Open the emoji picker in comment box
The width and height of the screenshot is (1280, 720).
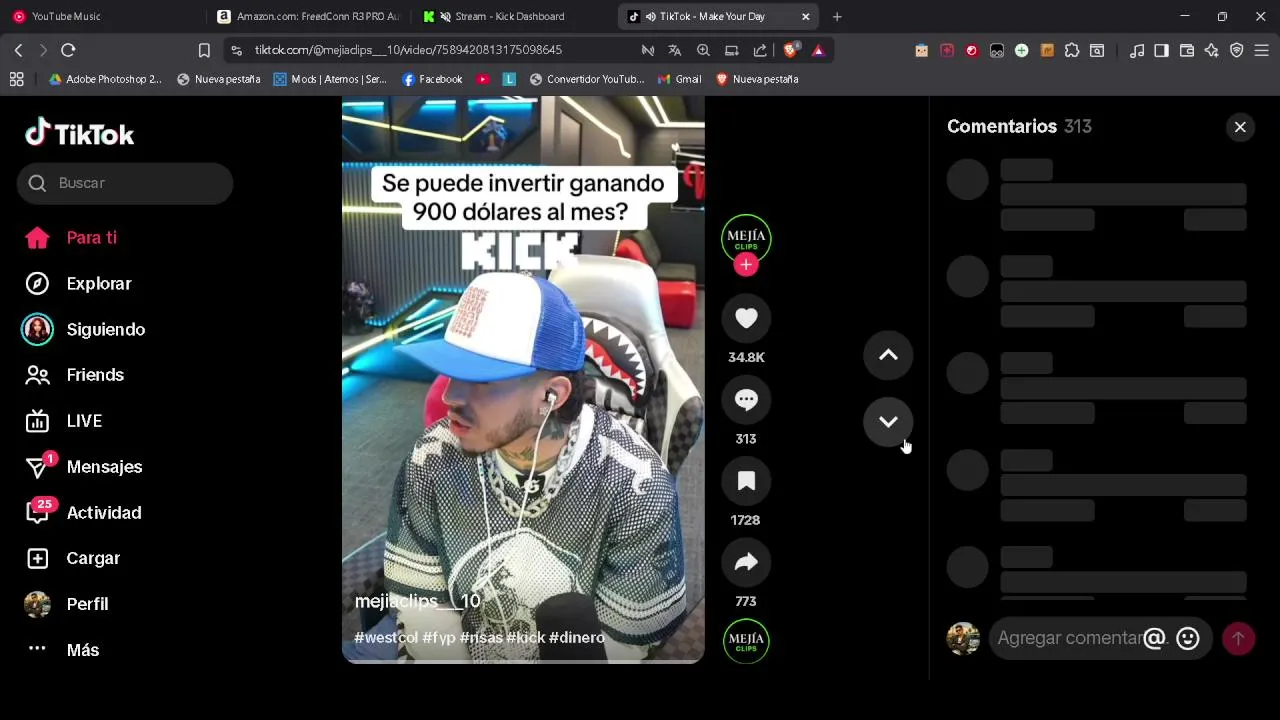pyautogui.click(x=1188, y=638)
